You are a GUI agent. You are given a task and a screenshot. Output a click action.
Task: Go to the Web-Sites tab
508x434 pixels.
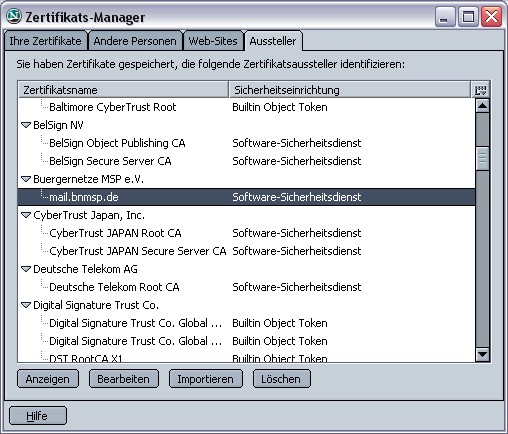pos(213,41)
